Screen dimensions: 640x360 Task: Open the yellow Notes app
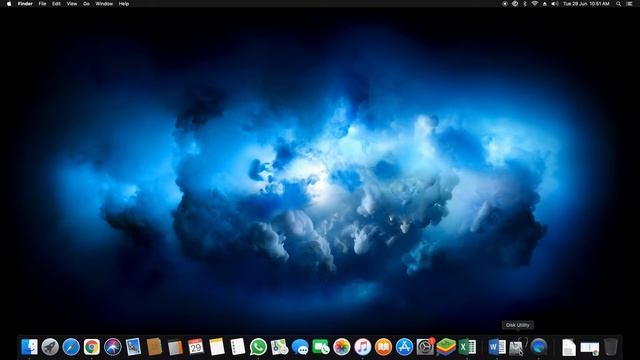pos(217,347)
